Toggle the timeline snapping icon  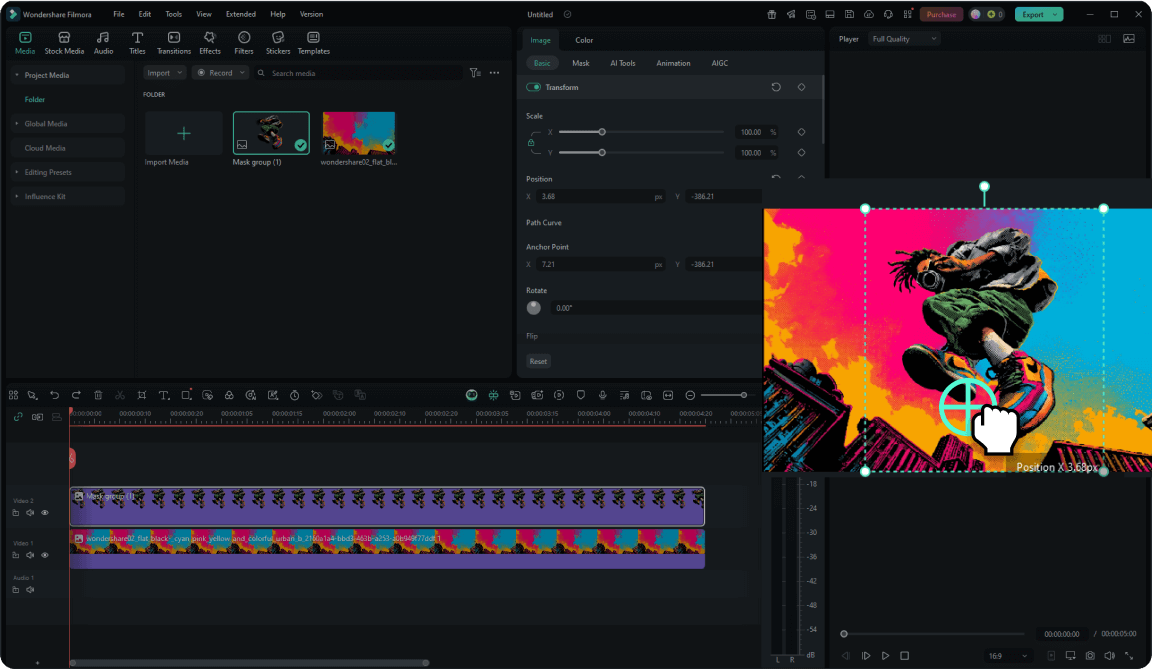click(x=494, y=395)
